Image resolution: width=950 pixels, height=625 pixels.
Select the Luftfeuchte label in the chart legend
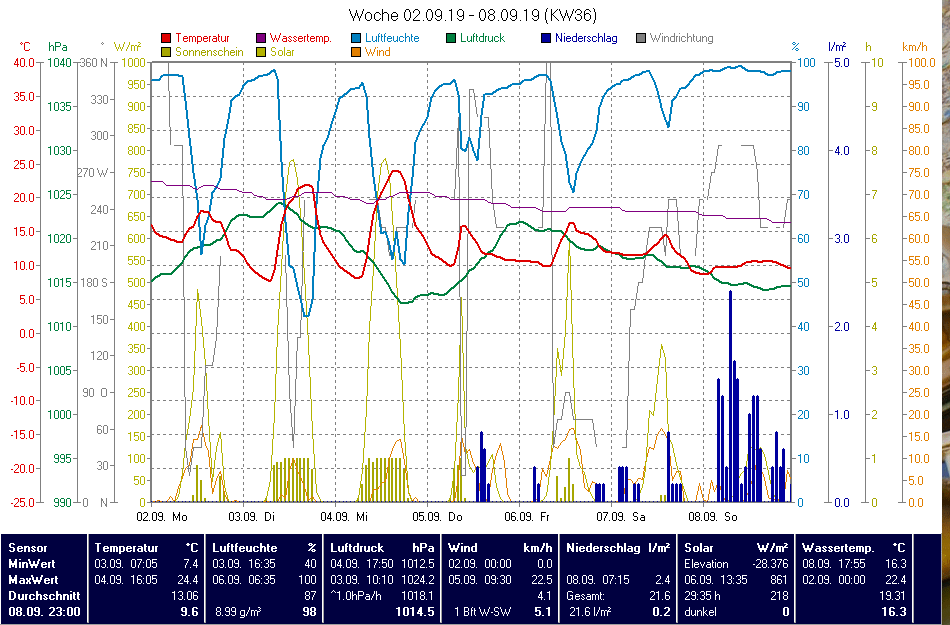tap(392, 38)
